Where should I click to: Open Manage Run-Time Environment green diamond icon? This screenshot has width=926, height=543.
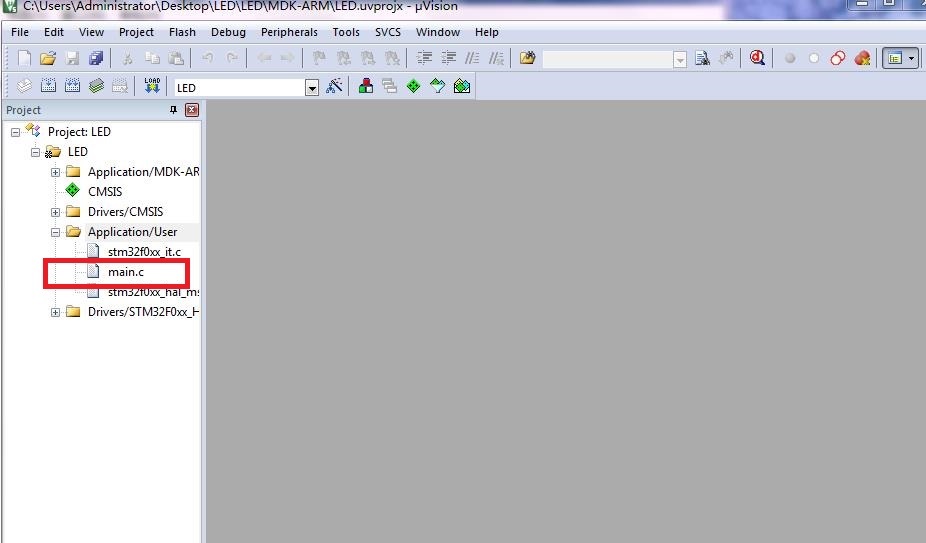pyautogui.click(x=413, y=86)
